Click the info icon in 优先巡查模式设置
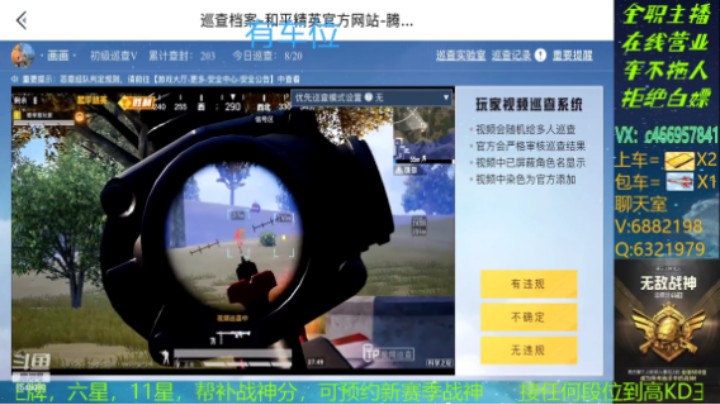 click(368, 97)
